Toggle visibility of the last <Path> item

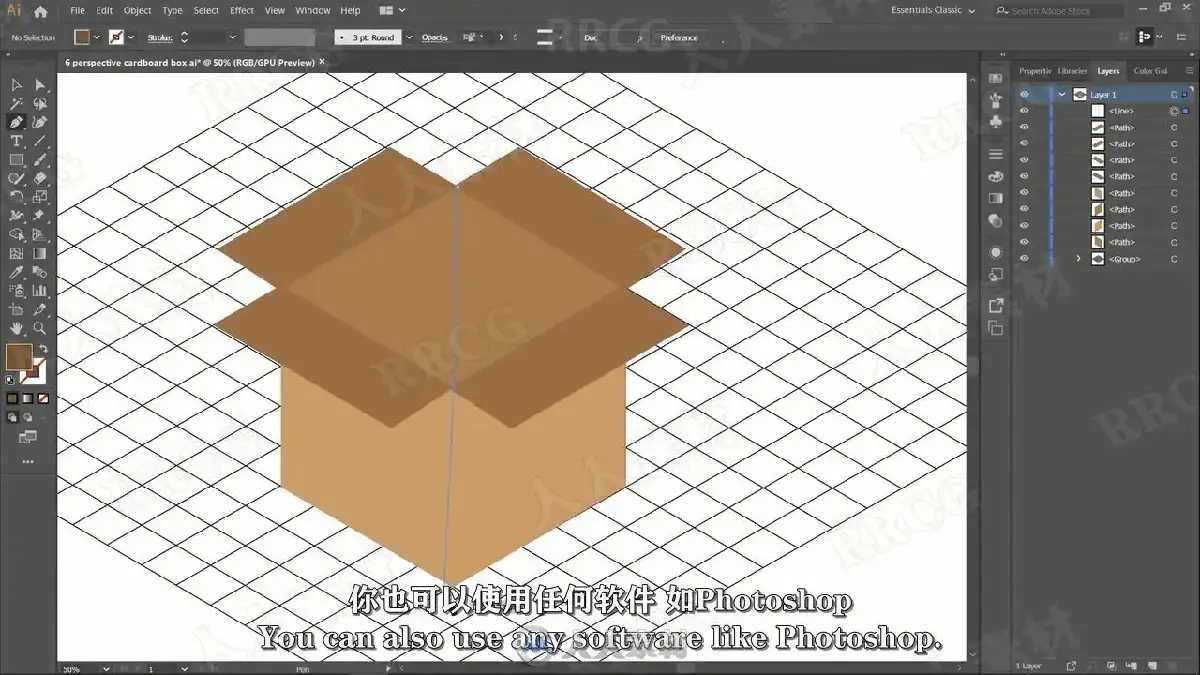[x=1024, y=242]
